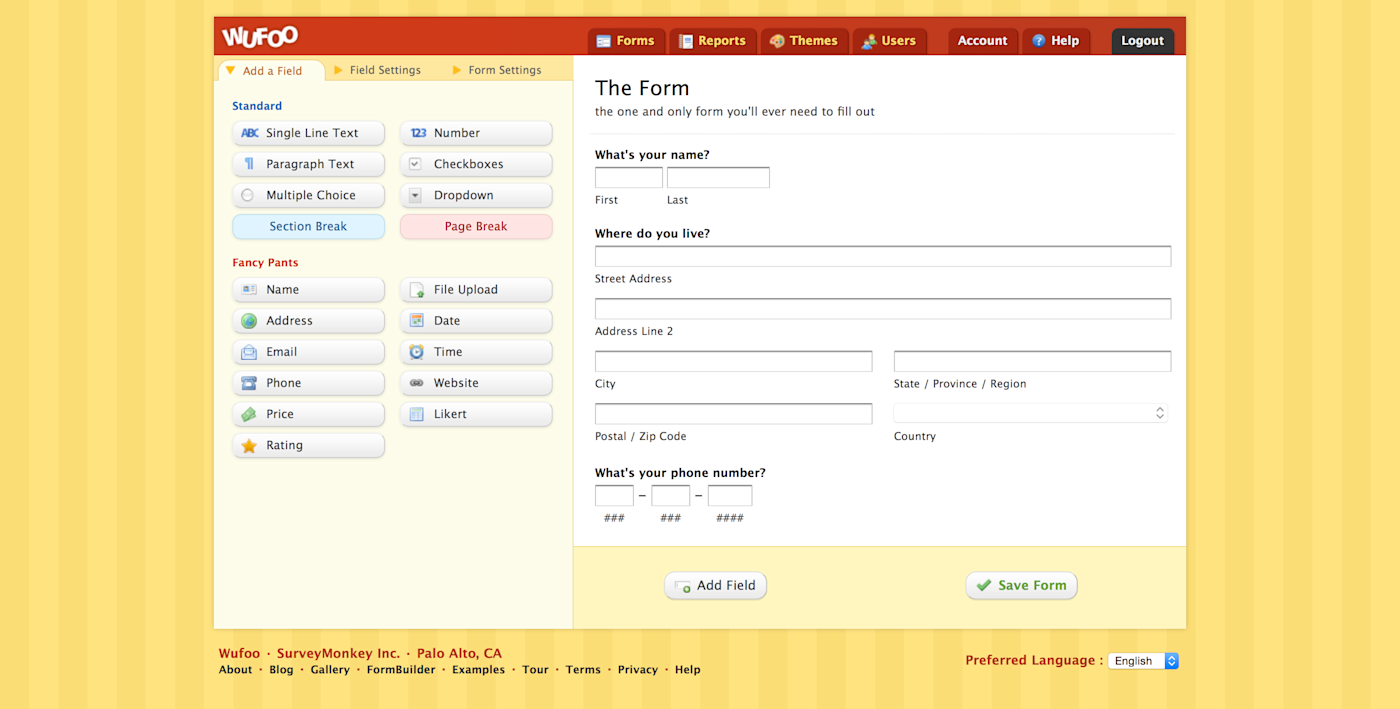Insert a Time field
Viewport: 1400px width, 709px height.
click(x=476, y=351)
